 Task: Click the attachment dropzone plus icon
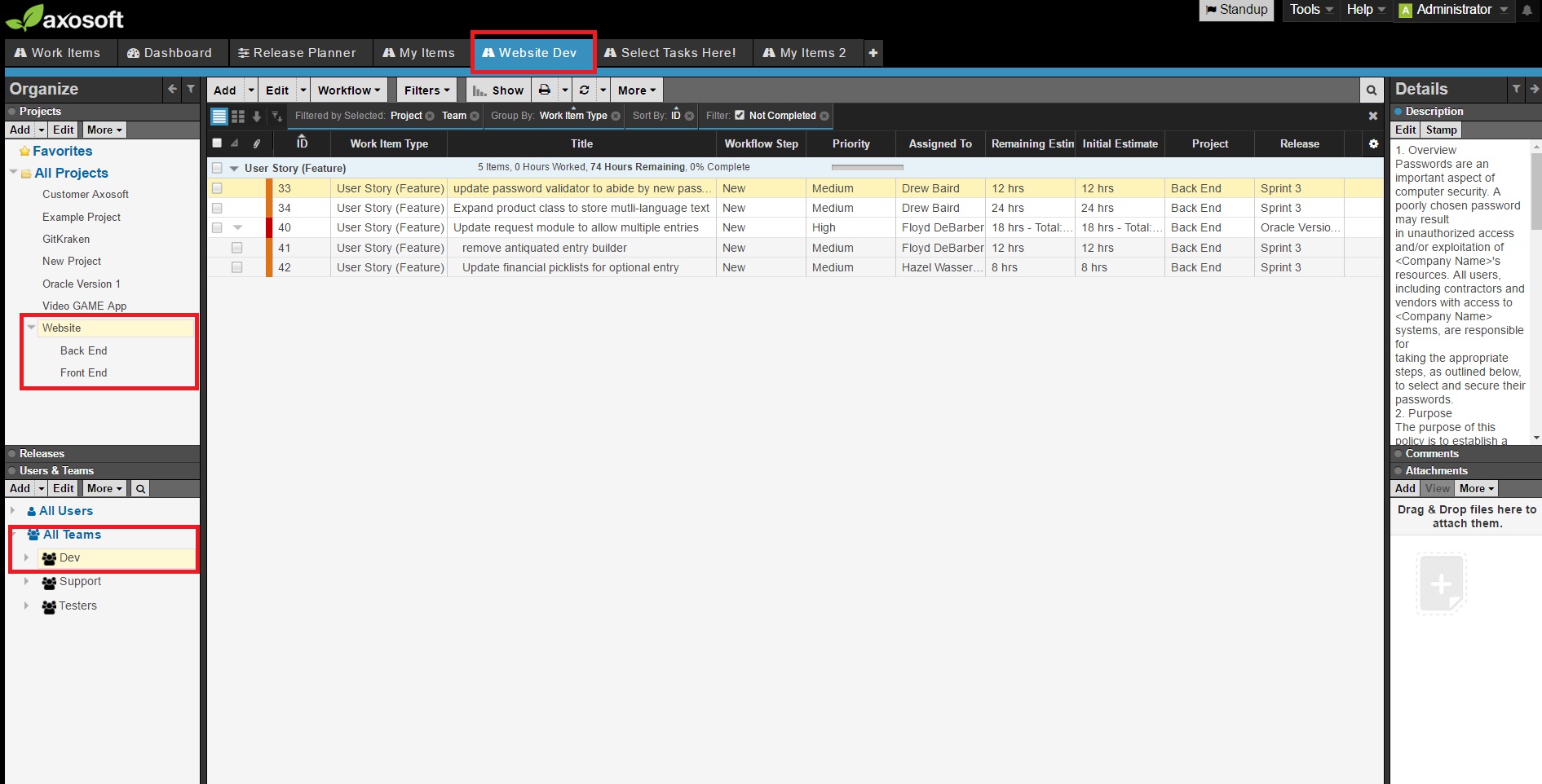tap(1441, 584)
